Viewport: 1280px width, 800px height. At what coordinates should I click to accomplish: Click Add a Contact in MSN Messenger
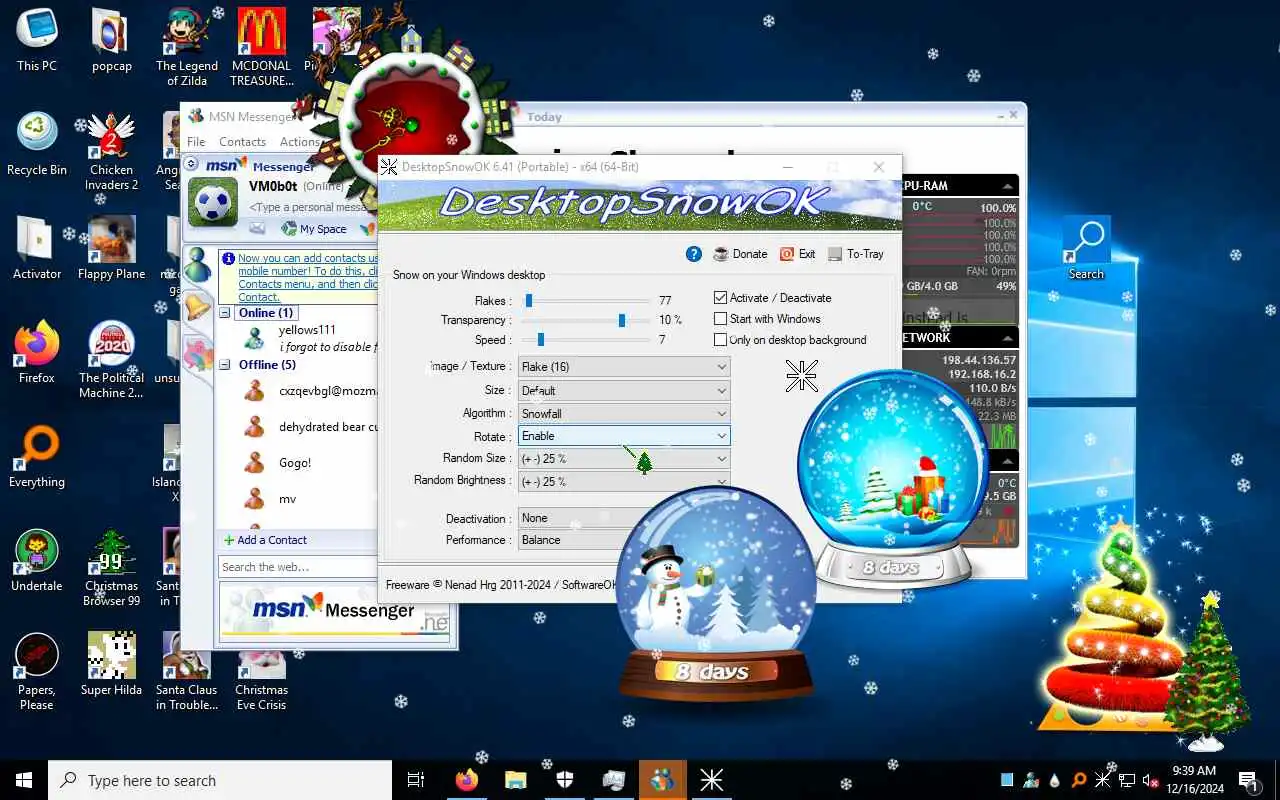pos(265,540)
